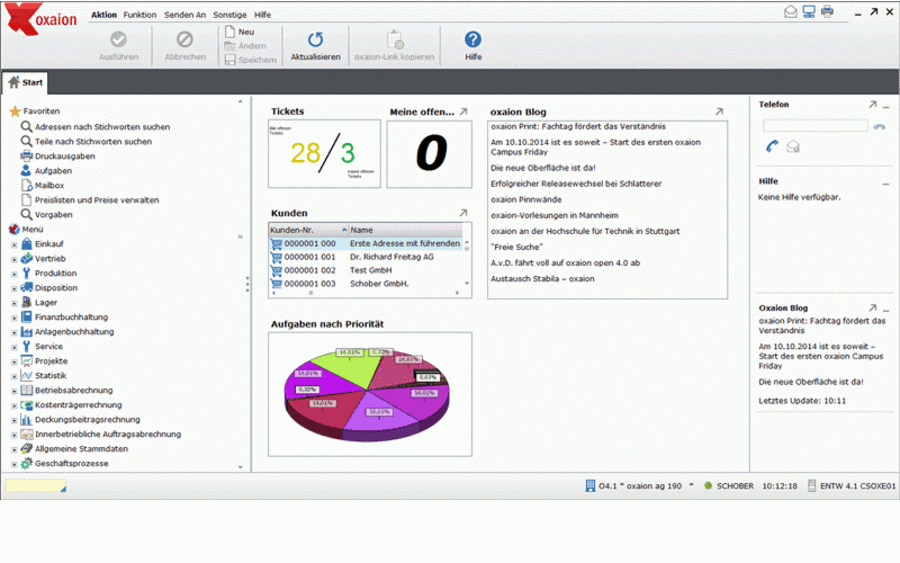Viewport: 900px width, 563px height.
Task: Click oxaion-Link kopieren icon
Action: point(395,40)
